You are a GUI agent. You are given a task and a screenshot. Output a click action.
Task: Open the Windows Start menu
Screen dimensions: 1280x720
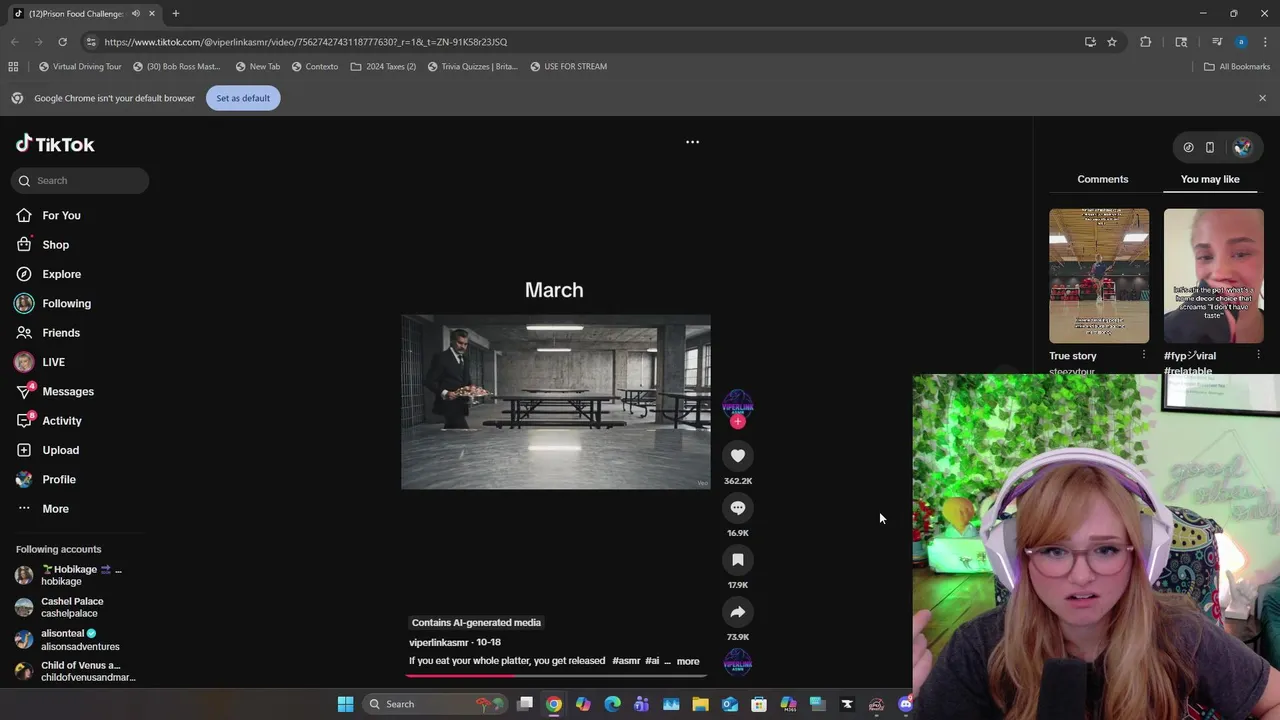click(x=345, y=704)
